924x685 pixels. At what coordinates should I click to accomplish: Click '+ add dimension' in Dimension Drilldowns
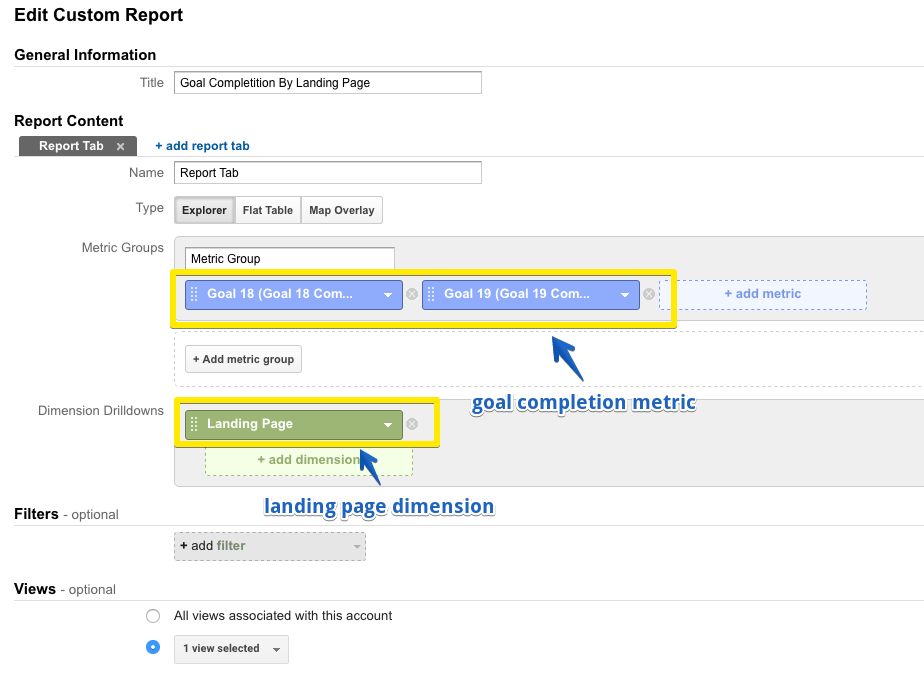(x=308, y=459)
